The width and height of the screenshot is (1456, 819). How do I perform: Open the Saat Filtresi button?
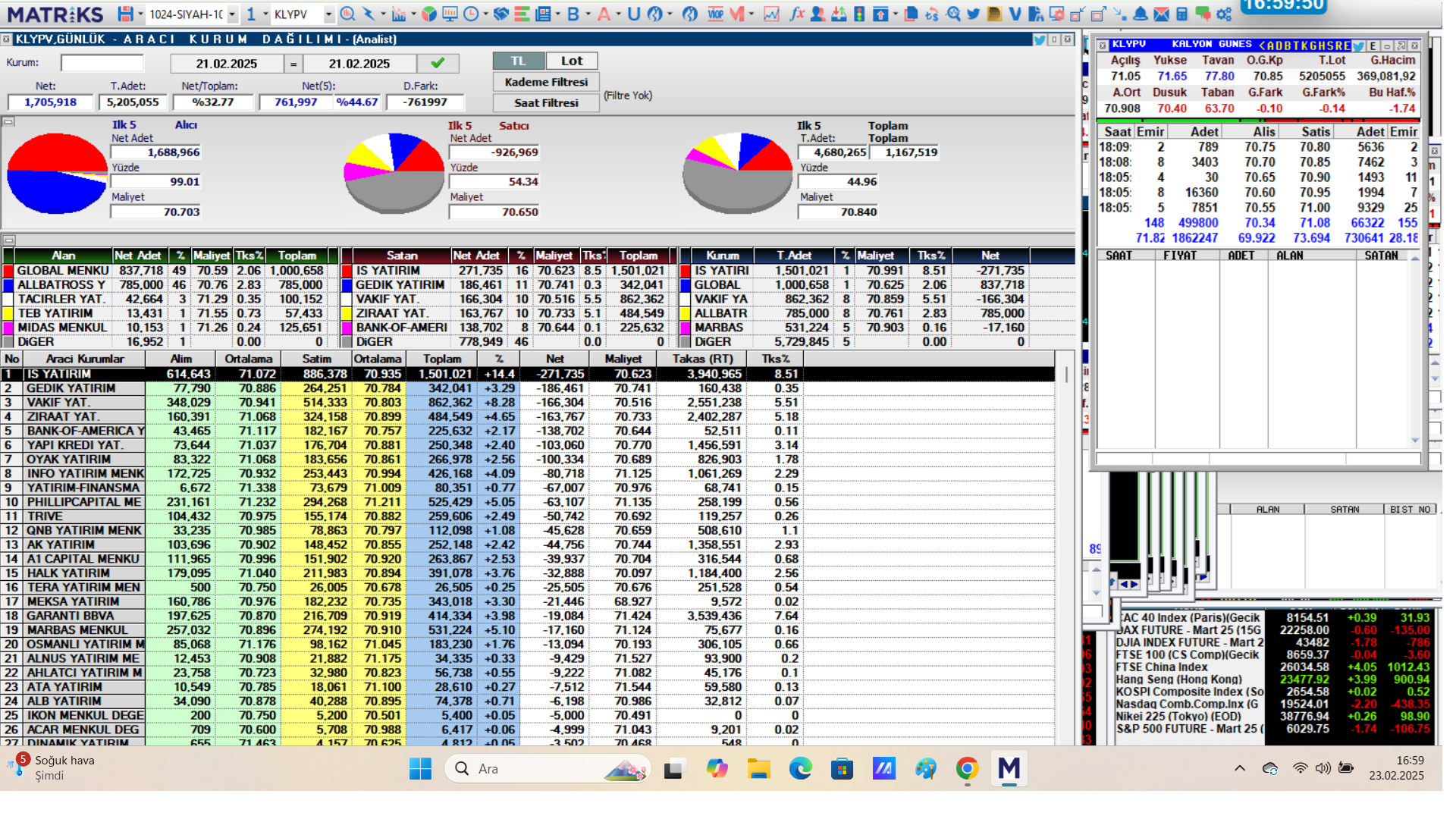[x=546, y=102]
